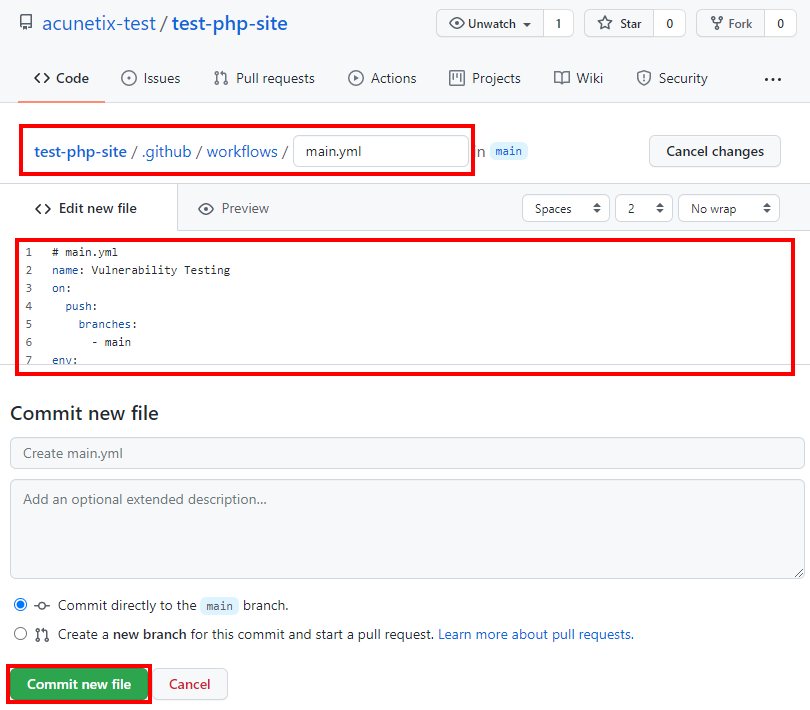Open the Spaces indent mode dropdown
810x710 pixels.
(566, 209)
